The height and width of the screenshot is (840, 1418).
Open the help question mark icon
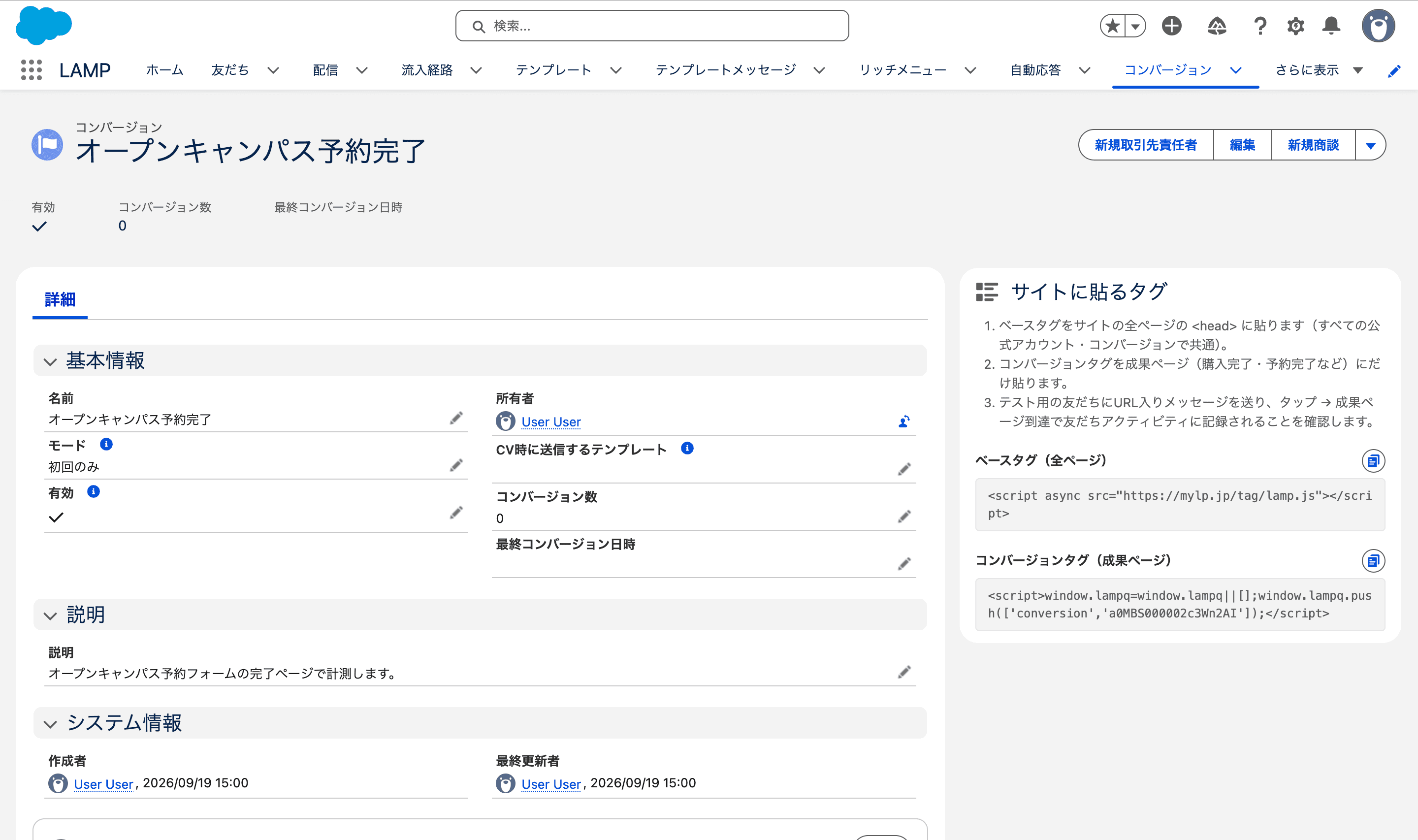click(1260, 26)
